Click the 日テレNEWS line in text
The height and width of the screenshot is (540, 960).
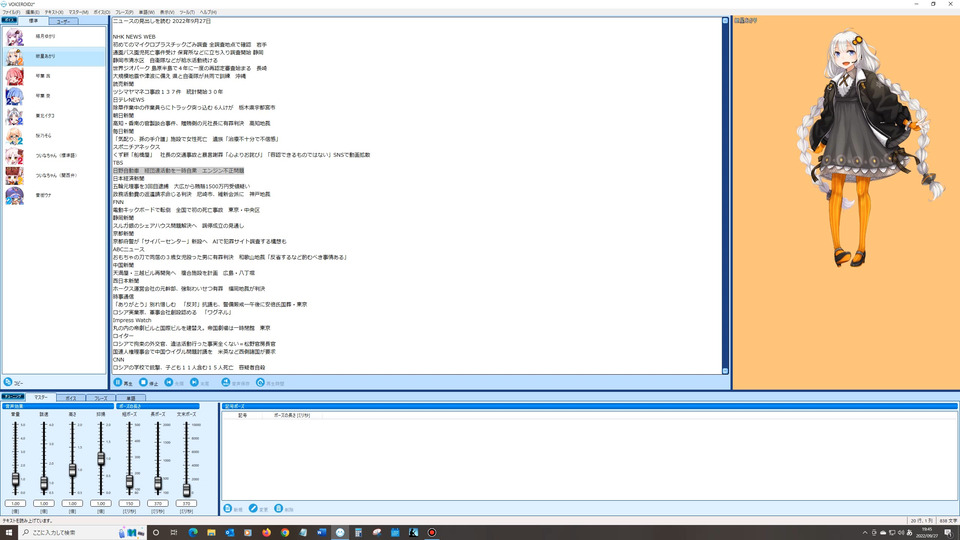click(x=129, y=100)
